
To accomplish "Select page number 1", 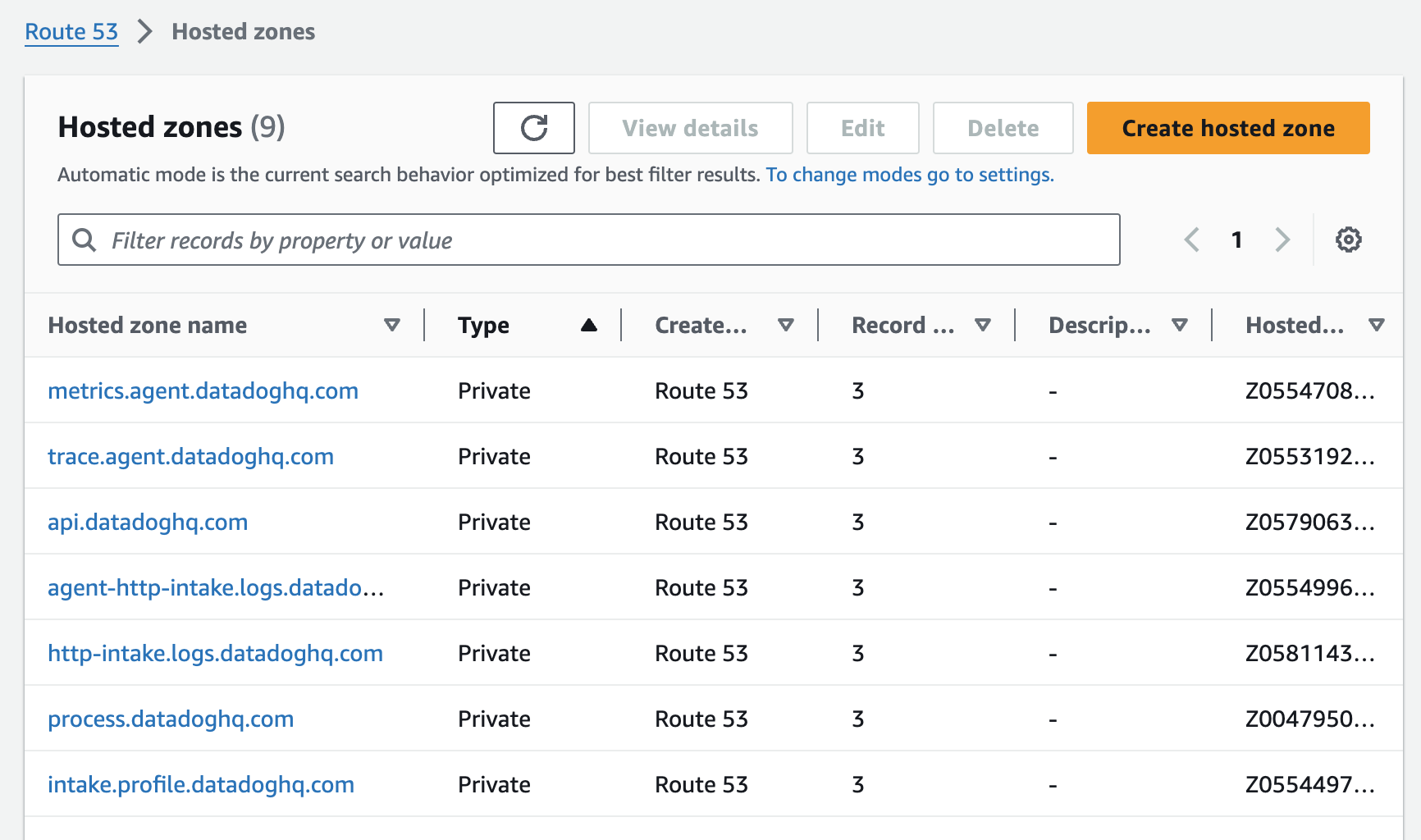I will pos(1237,240).
